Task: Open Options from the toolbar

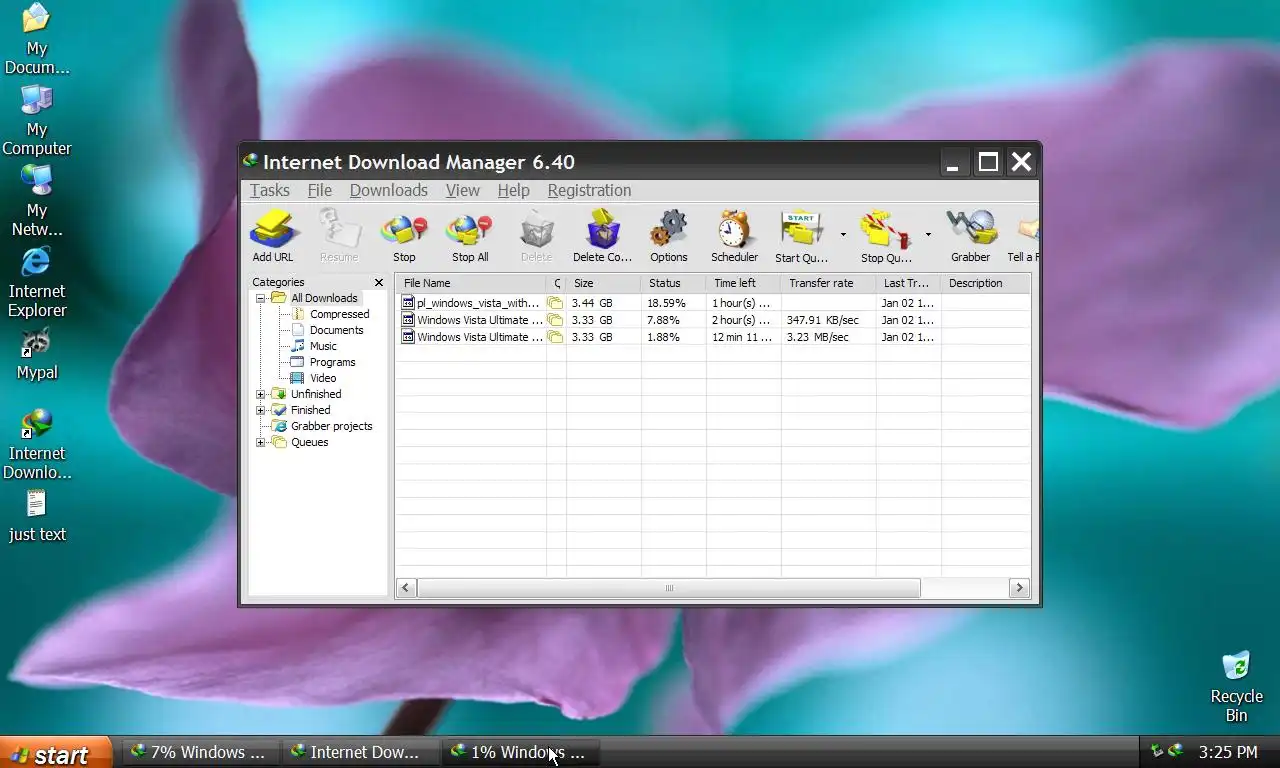Action: click(x=668, y=236)
